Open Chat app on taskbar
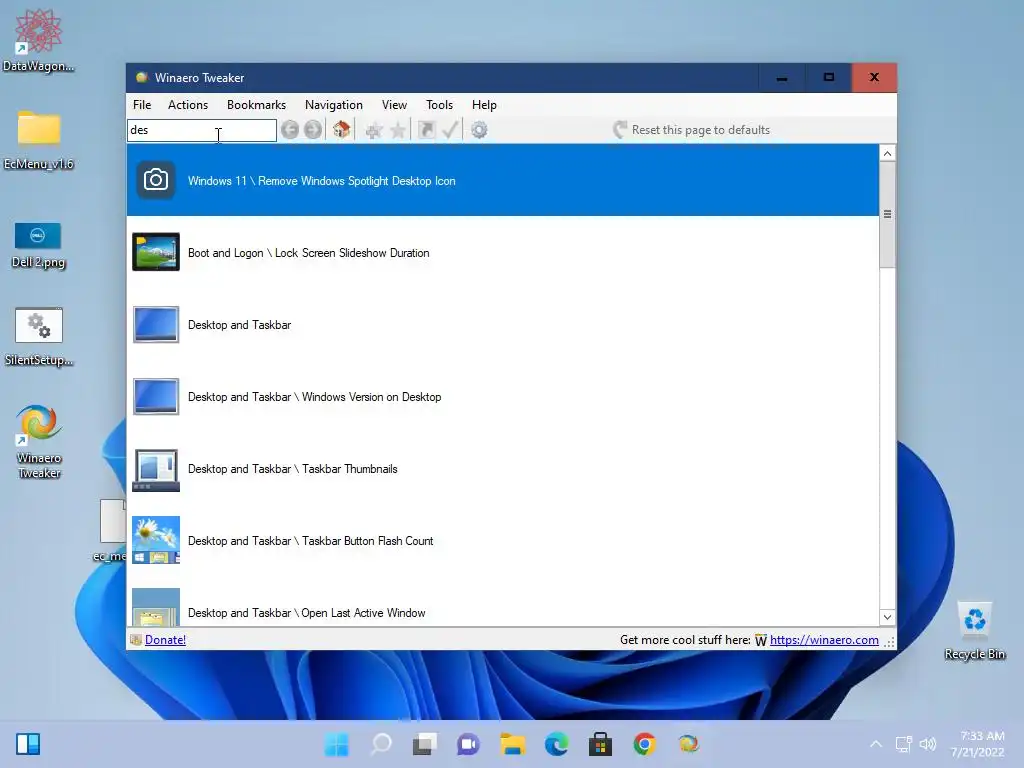The width and height of the screenshot is (1024, 768). [468, 744]
